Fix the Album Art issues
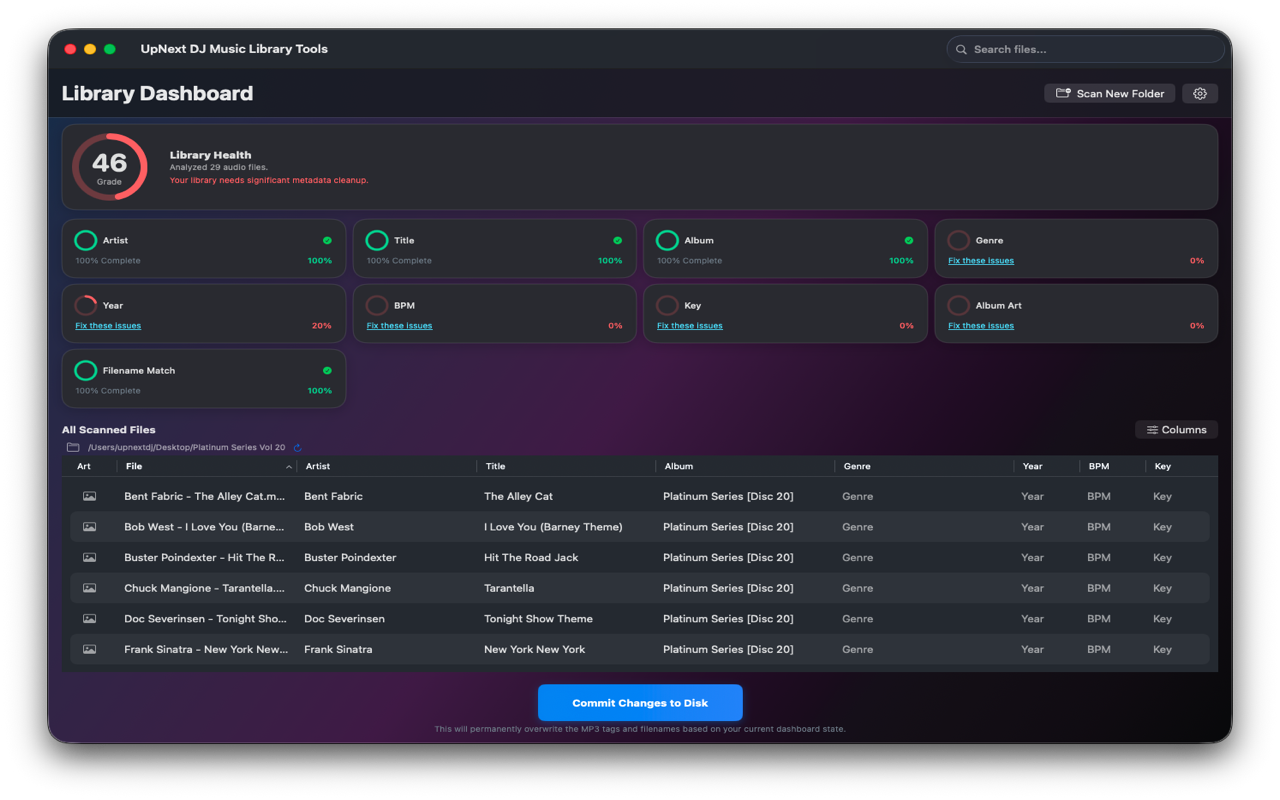1280x800 pixels. pyautogui.click(x=980, y=325)
